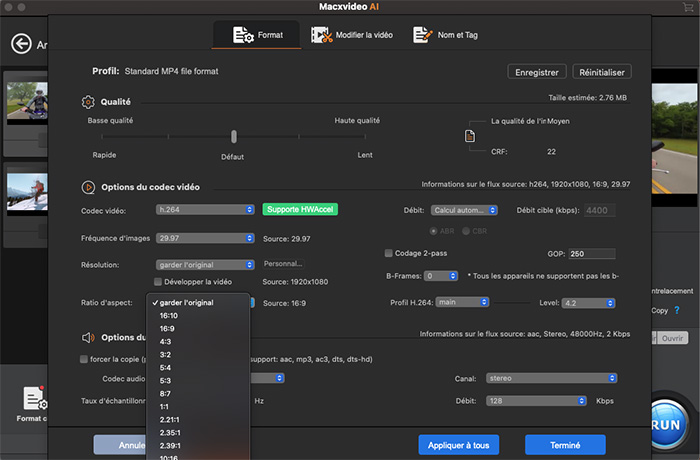Select the CBR radio button
The height and width of the screenshot is (460, 700).
466,231
